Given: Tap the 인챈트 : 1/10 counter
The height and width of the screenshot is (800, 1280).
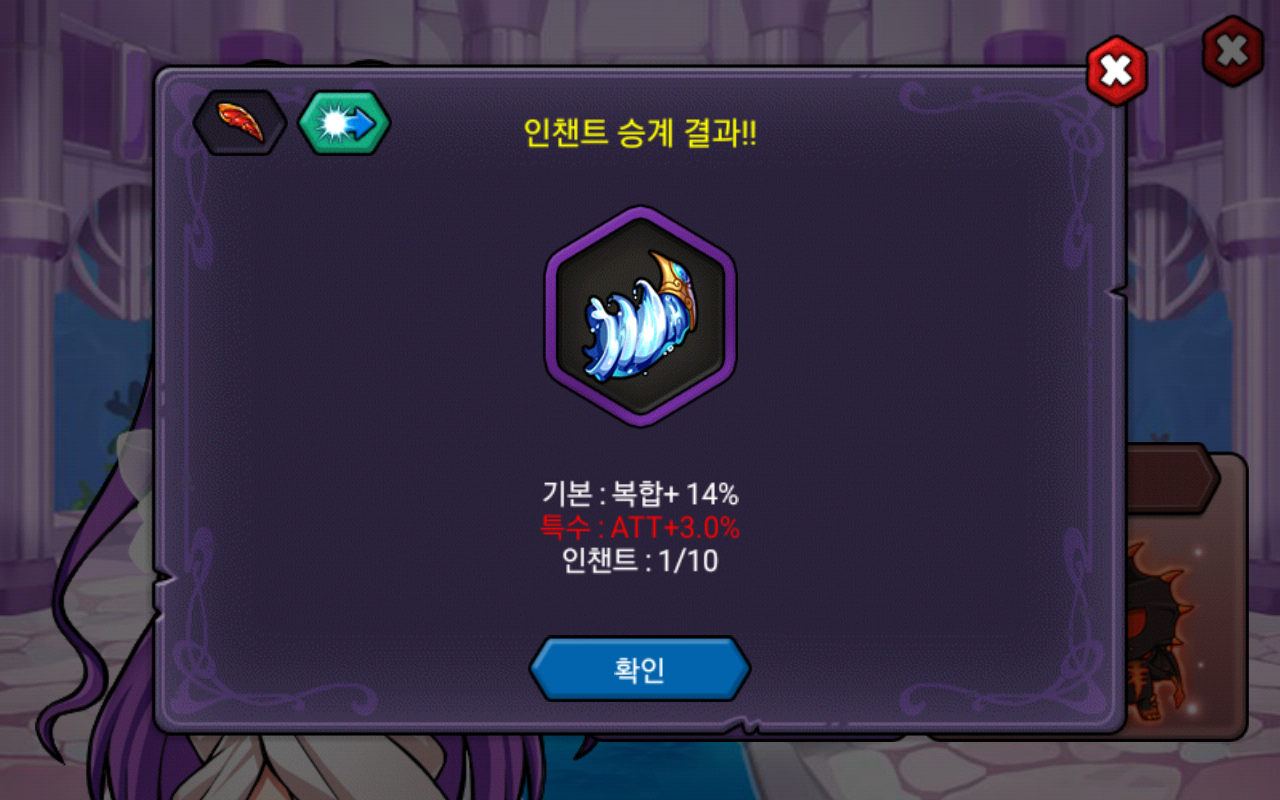Looking at the screenshot, I should [x=640, y=561].
